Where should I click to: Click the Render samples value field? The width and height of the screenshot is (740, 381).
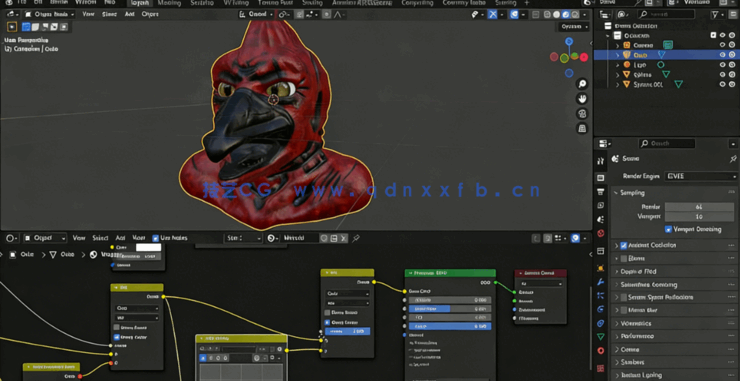(x=699, y=207)
